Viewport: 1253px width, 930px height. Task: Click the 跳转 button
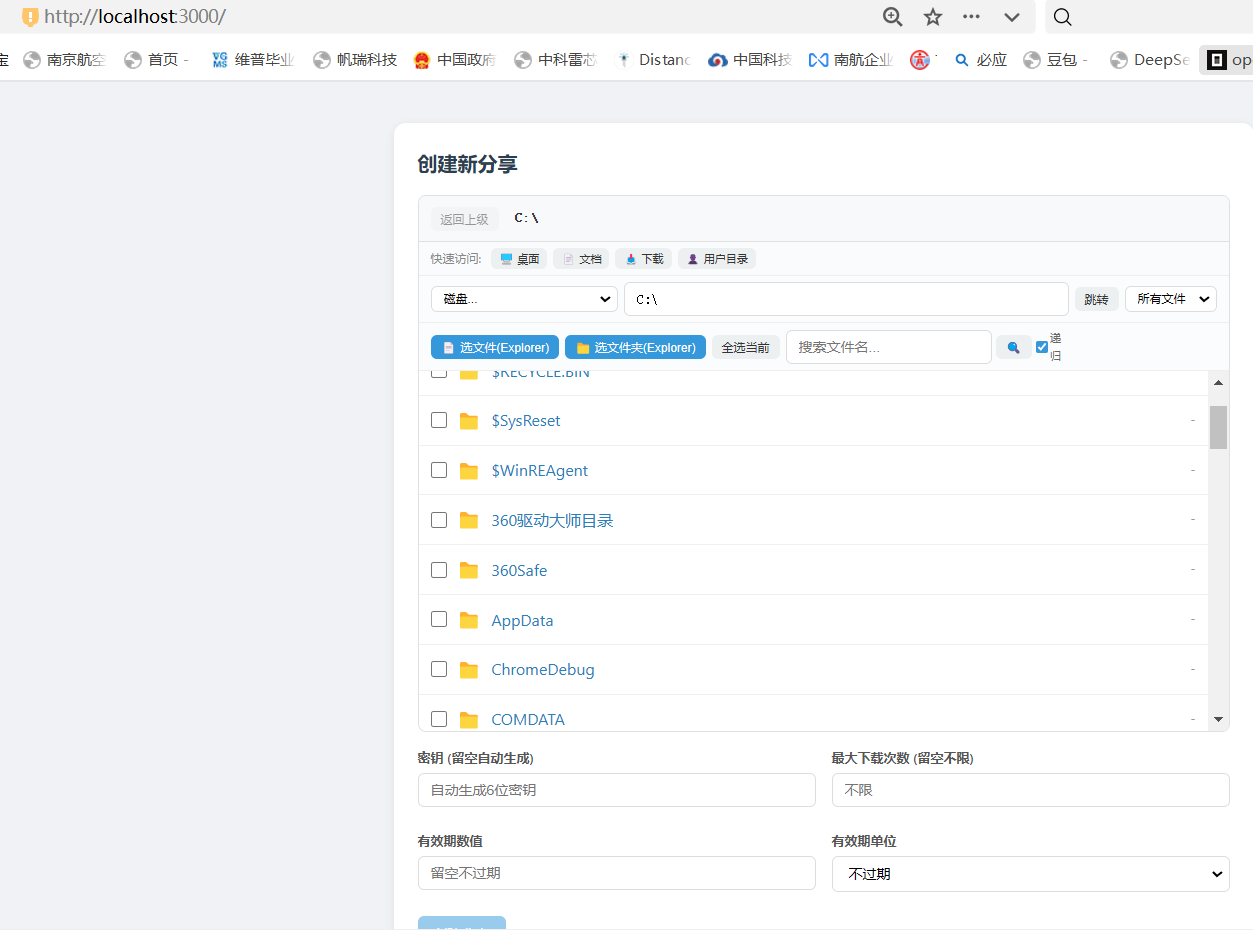click(1096, 299)
